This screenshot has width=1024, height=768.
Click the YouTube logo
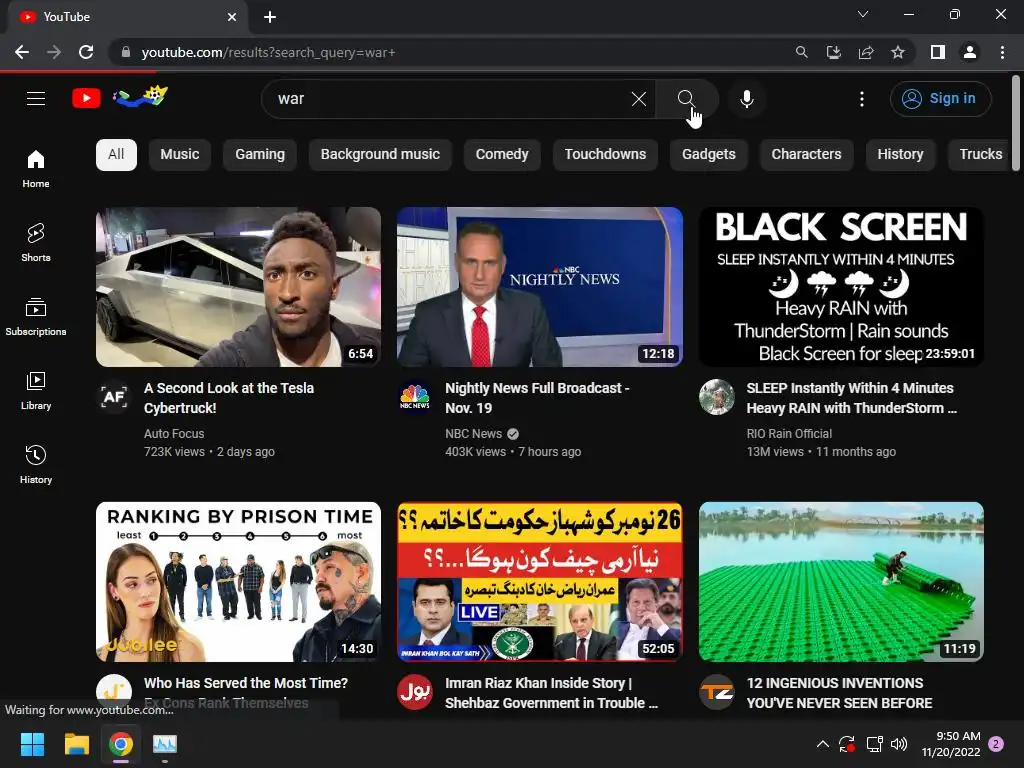pos(120,98)
